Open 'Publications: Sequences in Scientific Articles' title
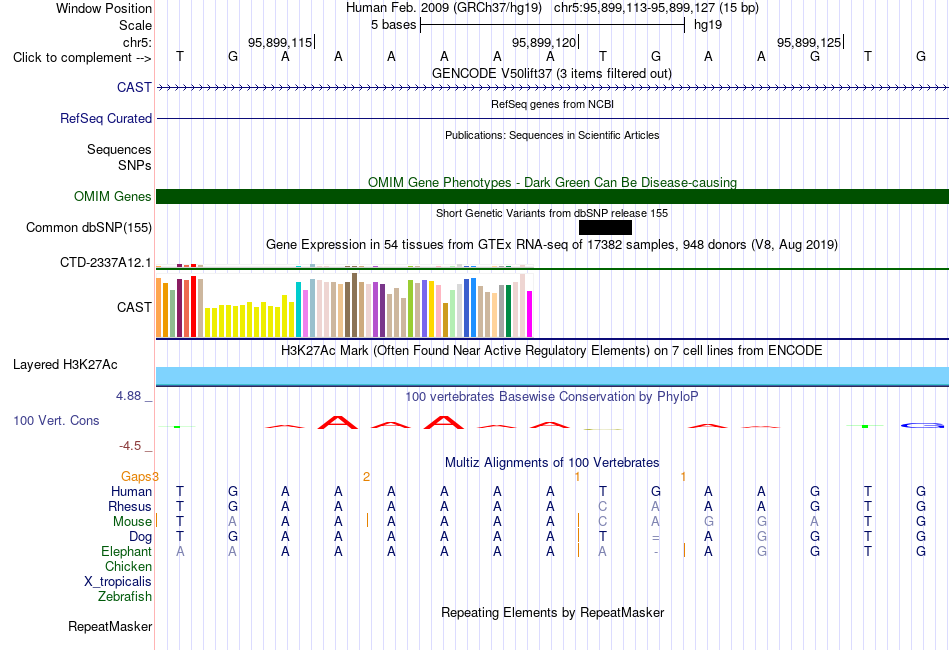The height and width of the screenshot is (650, 950). point(552,135)
